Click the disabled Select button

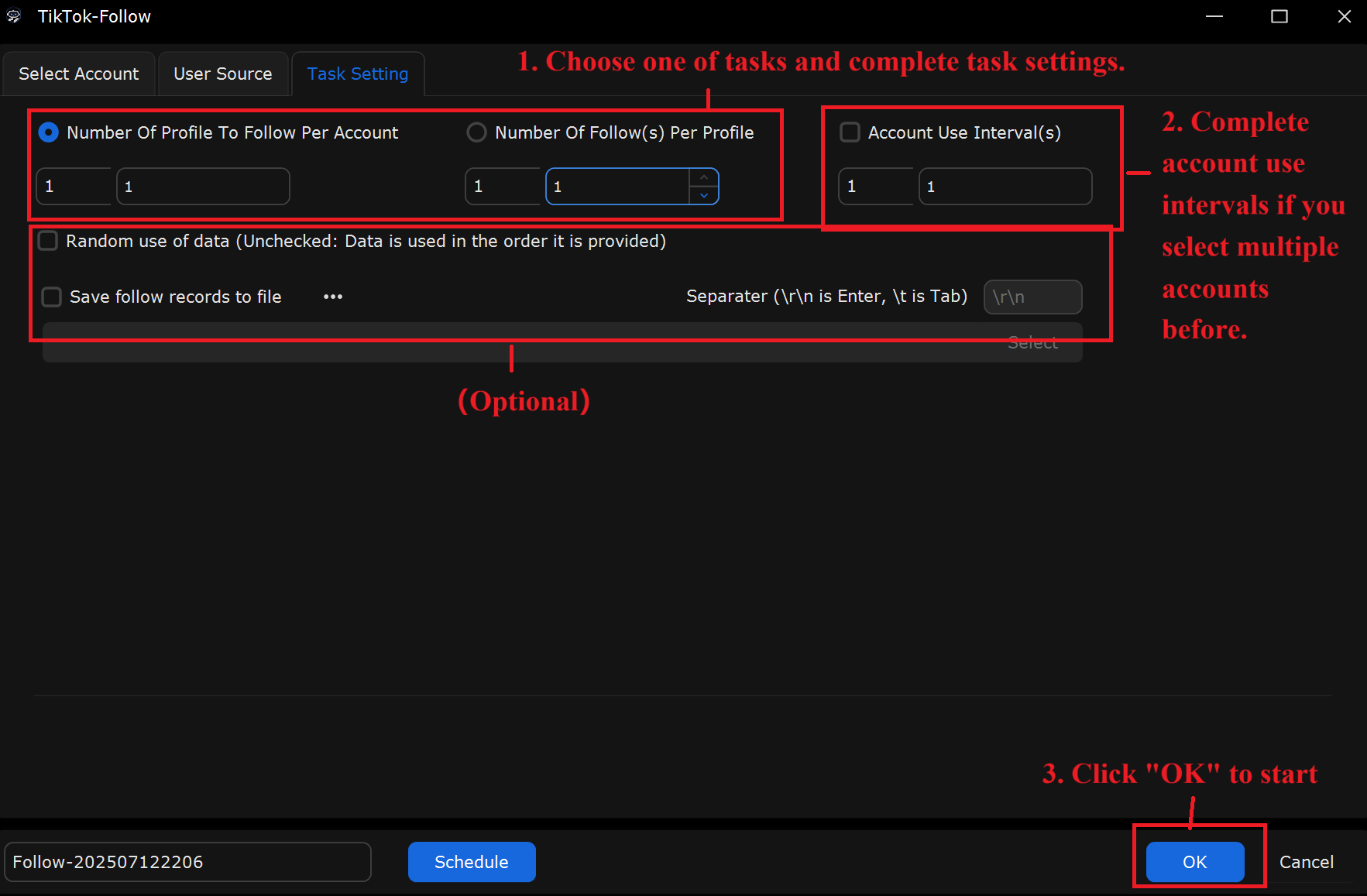(1032, 343)
